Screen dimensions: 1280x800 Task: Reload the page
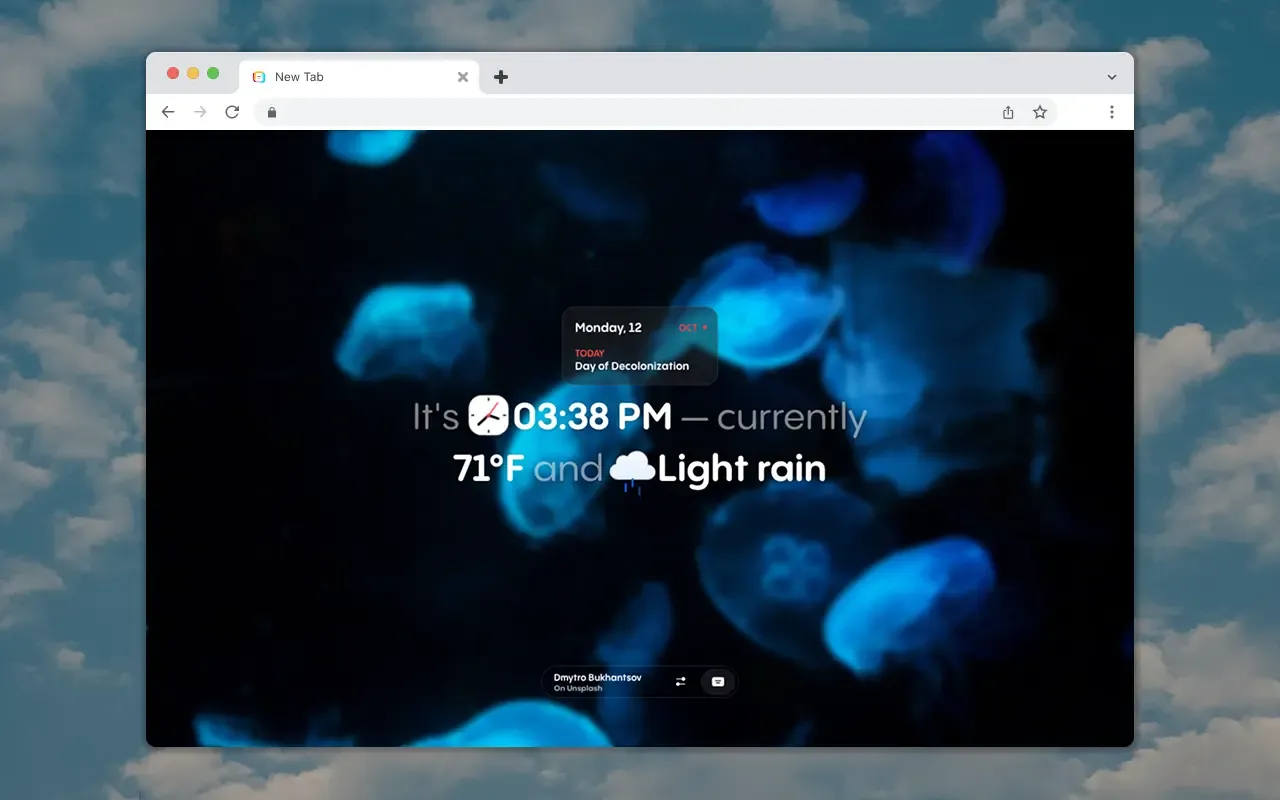coord(232,112)
